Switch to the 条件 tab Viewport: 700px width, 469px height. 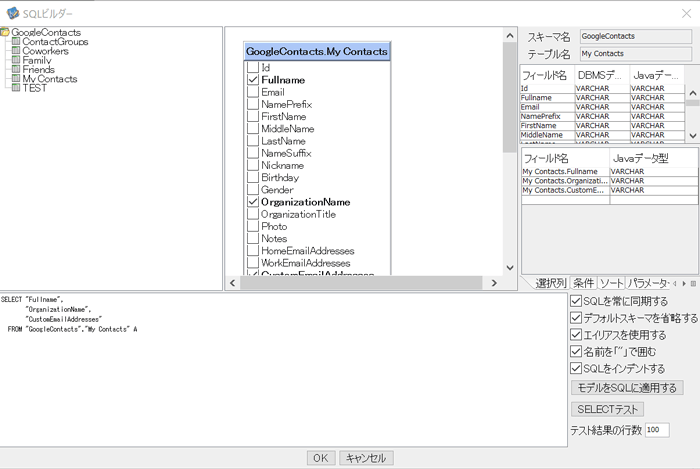click(x=583, y=283)
